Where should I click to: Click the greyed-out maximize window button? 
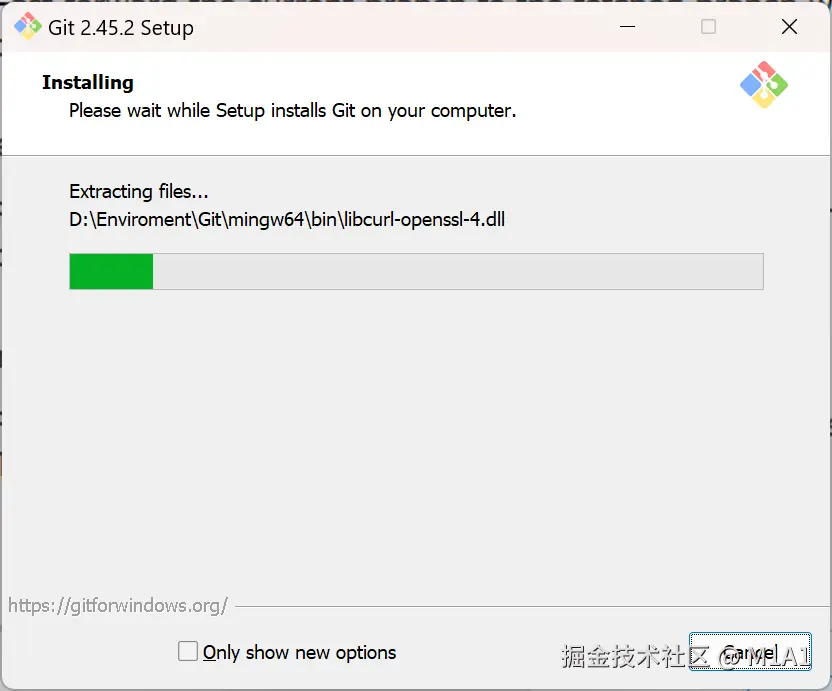(x=708, y=27)
